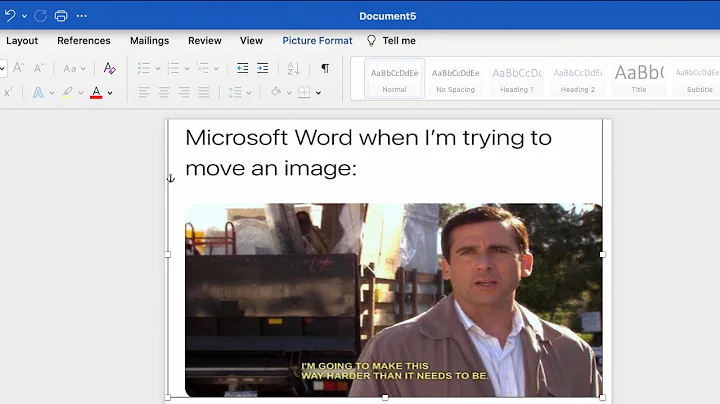
Task: Apply the Title style
Action: click(x=639, y=79)
